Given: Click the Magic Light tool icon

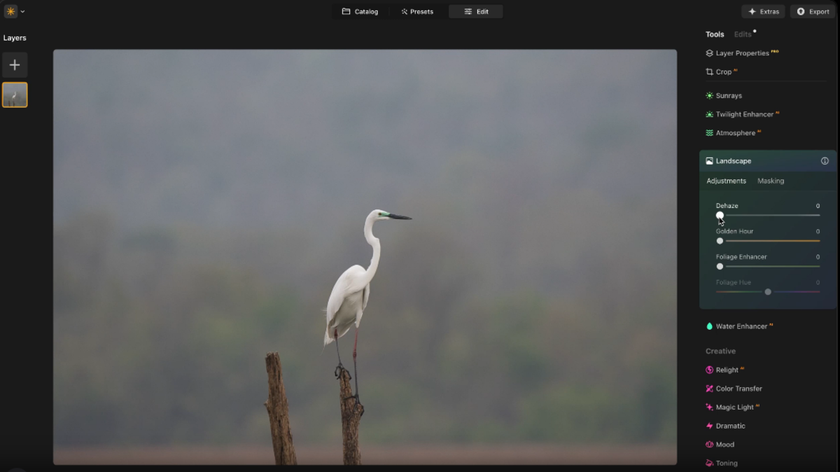Looking at the screenshot, I should tap(709, 407).
